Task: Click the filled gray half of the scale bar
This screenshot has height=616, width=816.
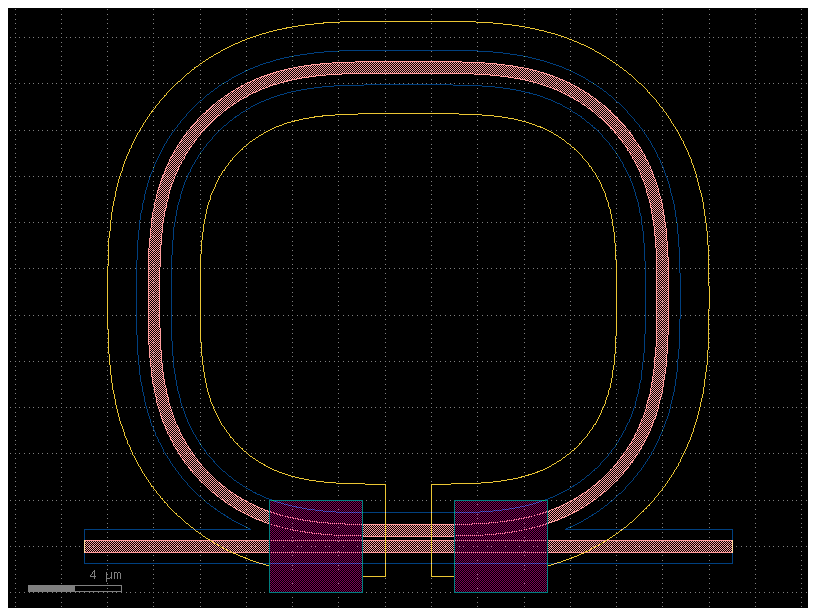Action: (x=50, y=588)
